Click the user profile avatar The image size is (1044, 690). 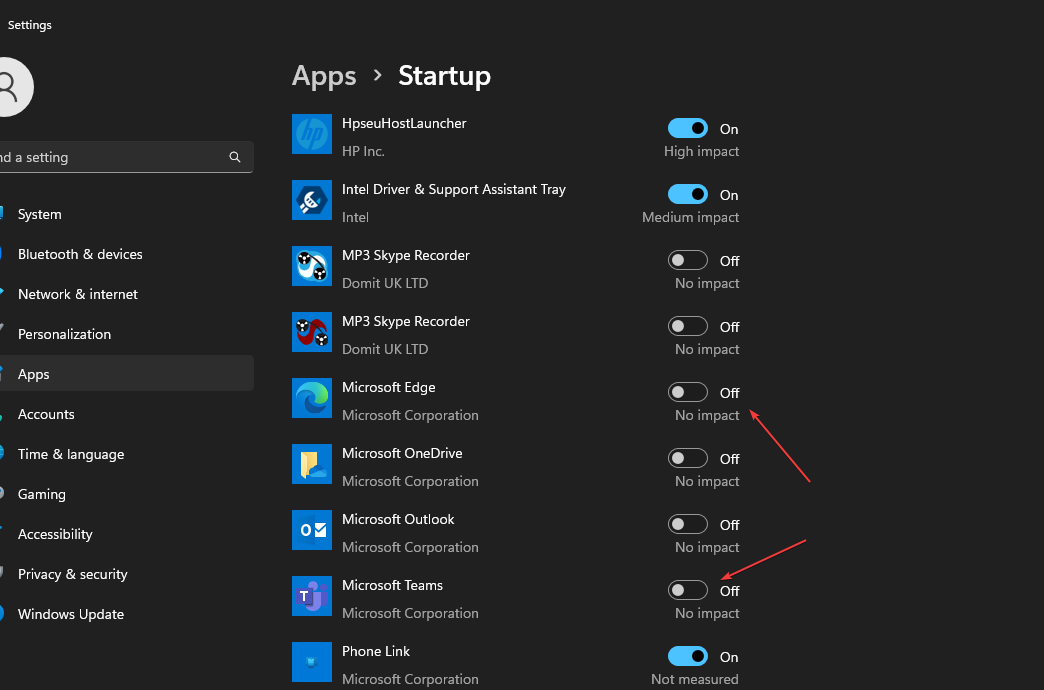coord(10,87)
